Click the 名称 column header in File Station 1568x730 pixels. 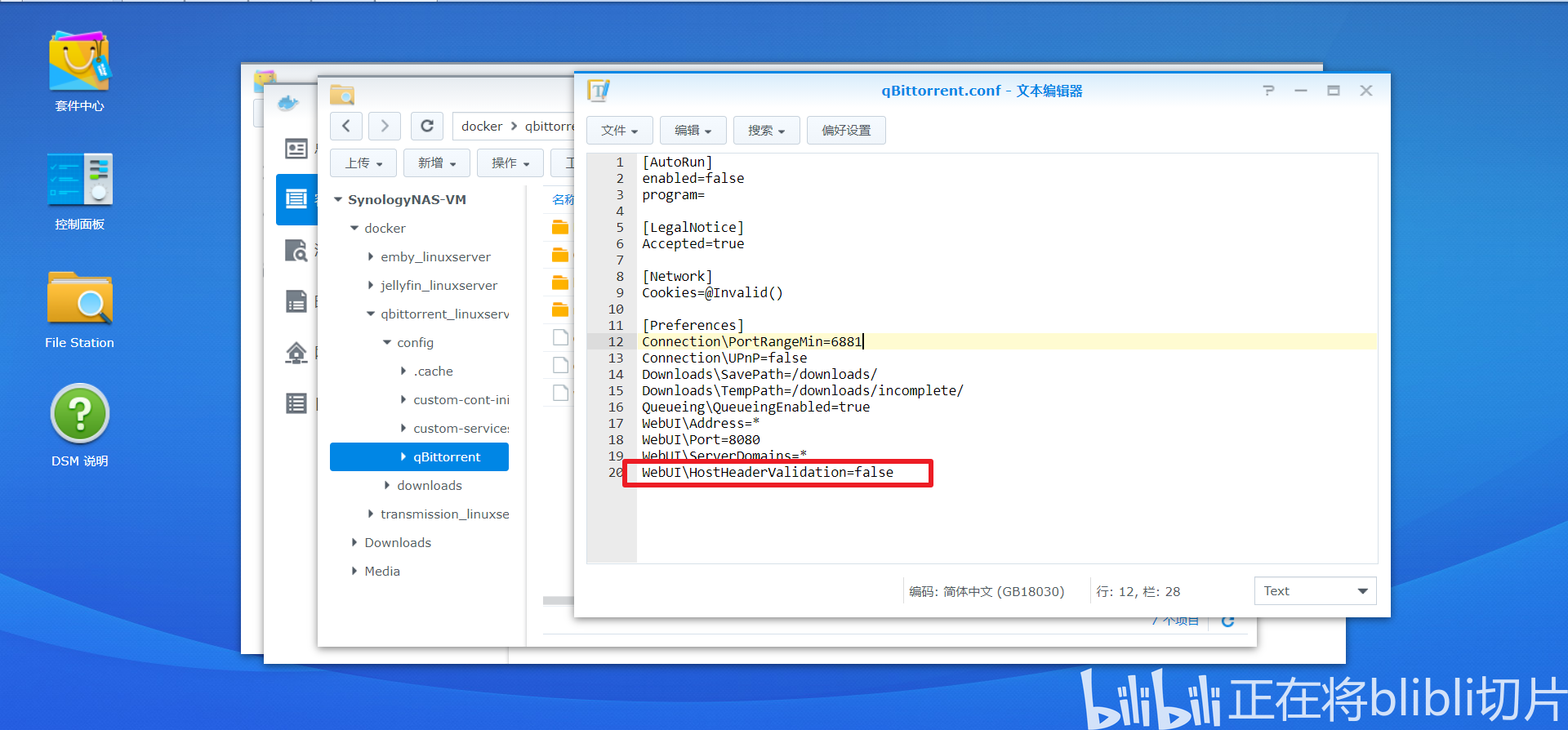tap(563, 200)
